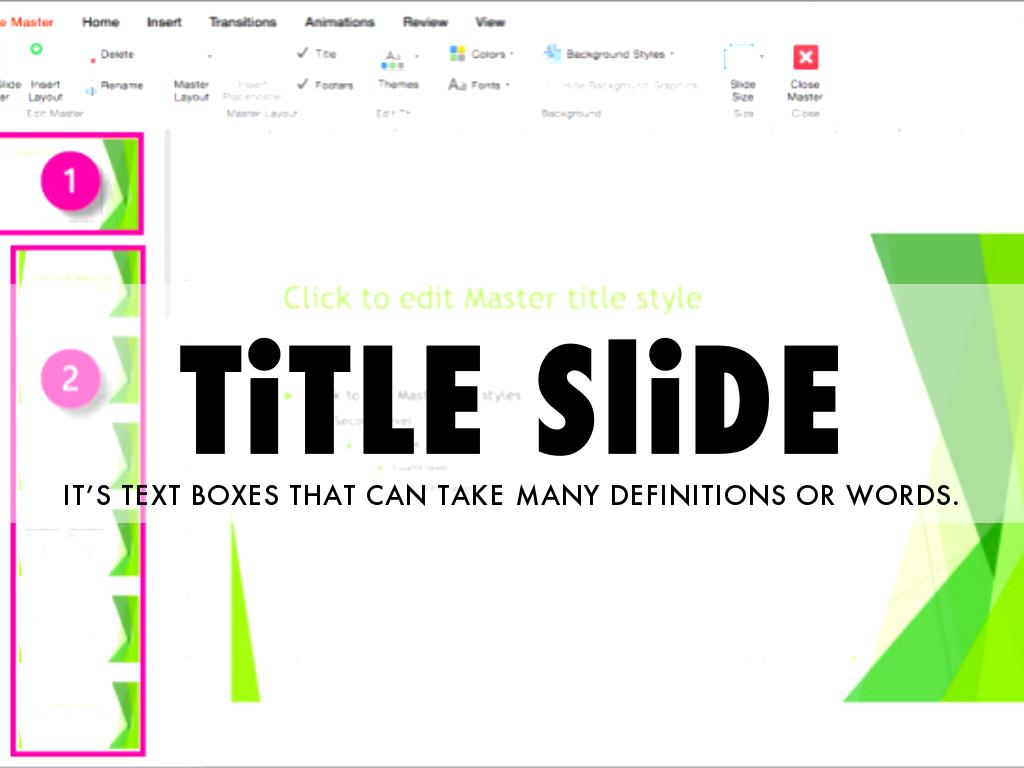Viewport: 1024px width, 768px height.
Task: Click the 'Click to edit Master title style' text
Action: click(x=492, y=298)
